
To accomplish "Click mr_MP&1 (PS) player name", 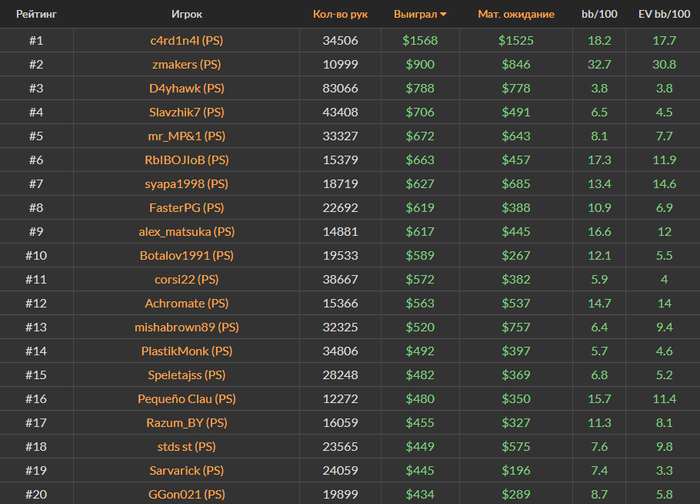I will coord(187,136).
